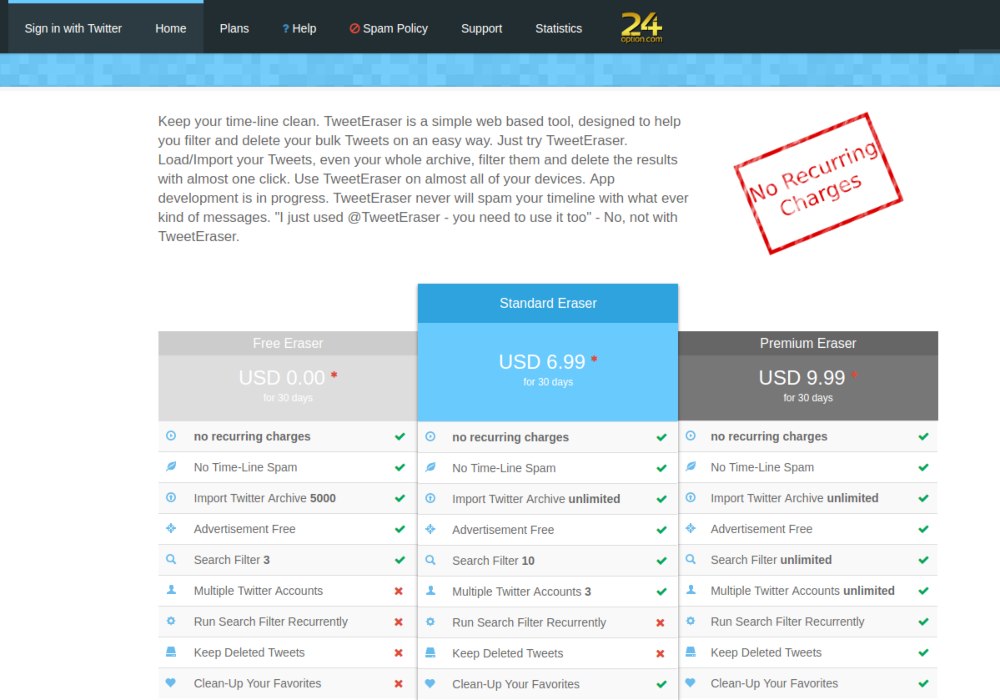Click the green check for Standard Eraser Multiple Twitter Accounts 3

[661, 592]
